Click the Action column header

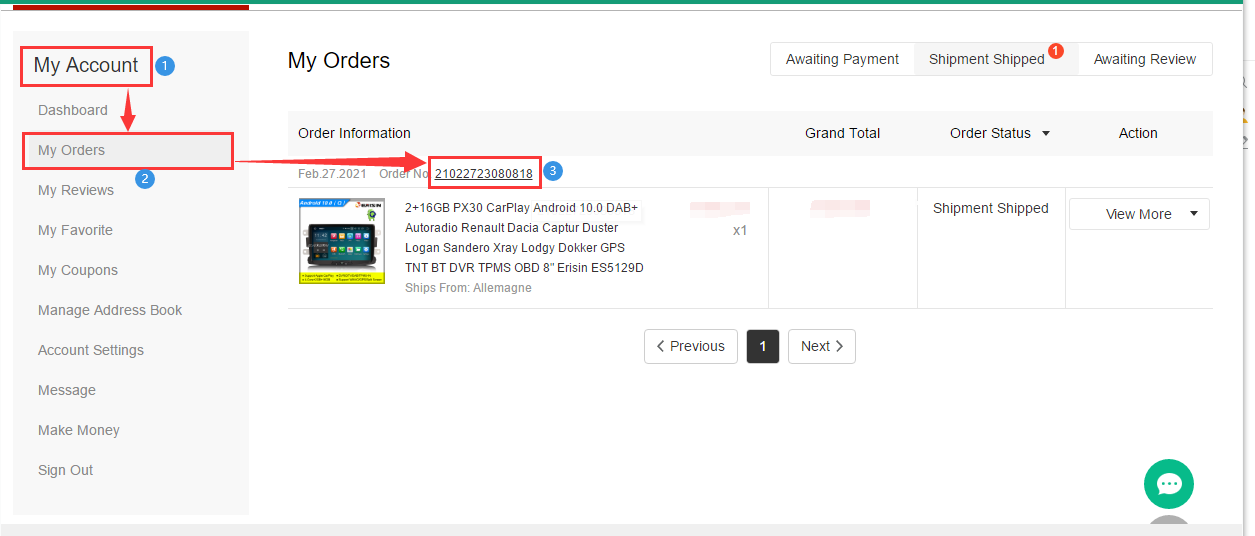tap(1138, 133)
